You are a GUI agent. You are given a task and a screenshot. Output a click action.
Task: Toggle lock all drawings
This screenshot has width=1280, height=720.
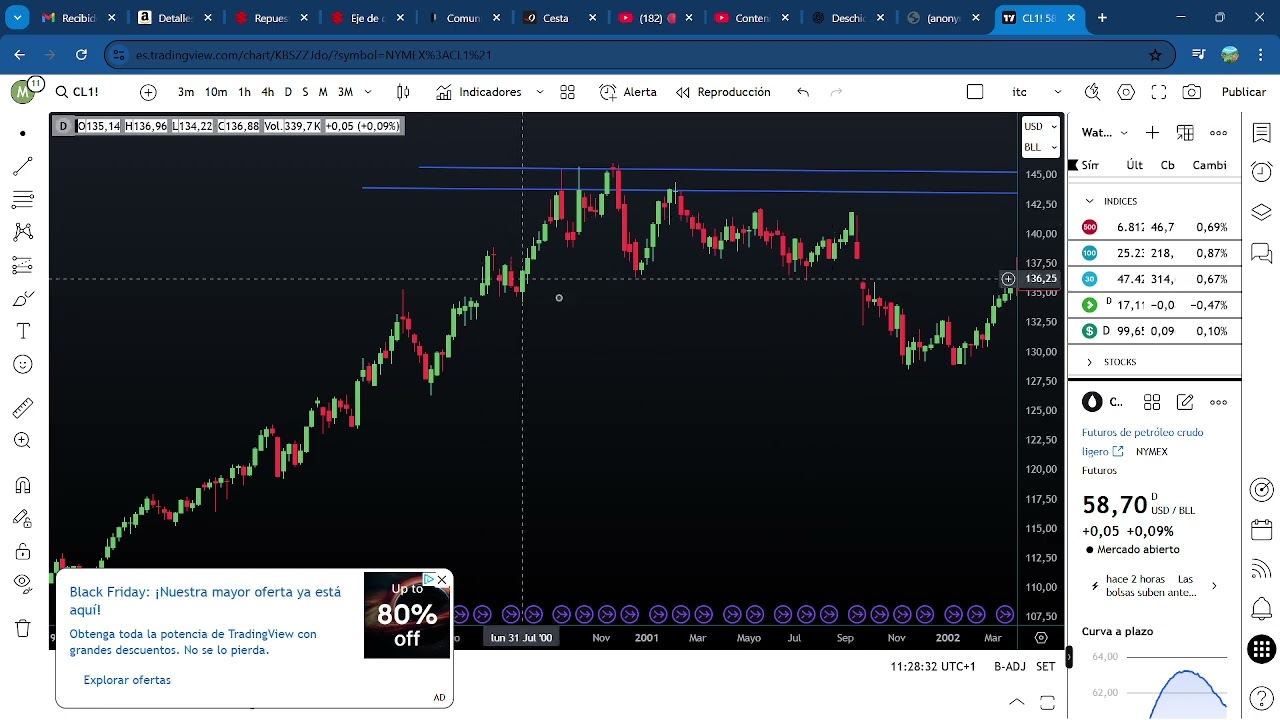click(23, 551)
